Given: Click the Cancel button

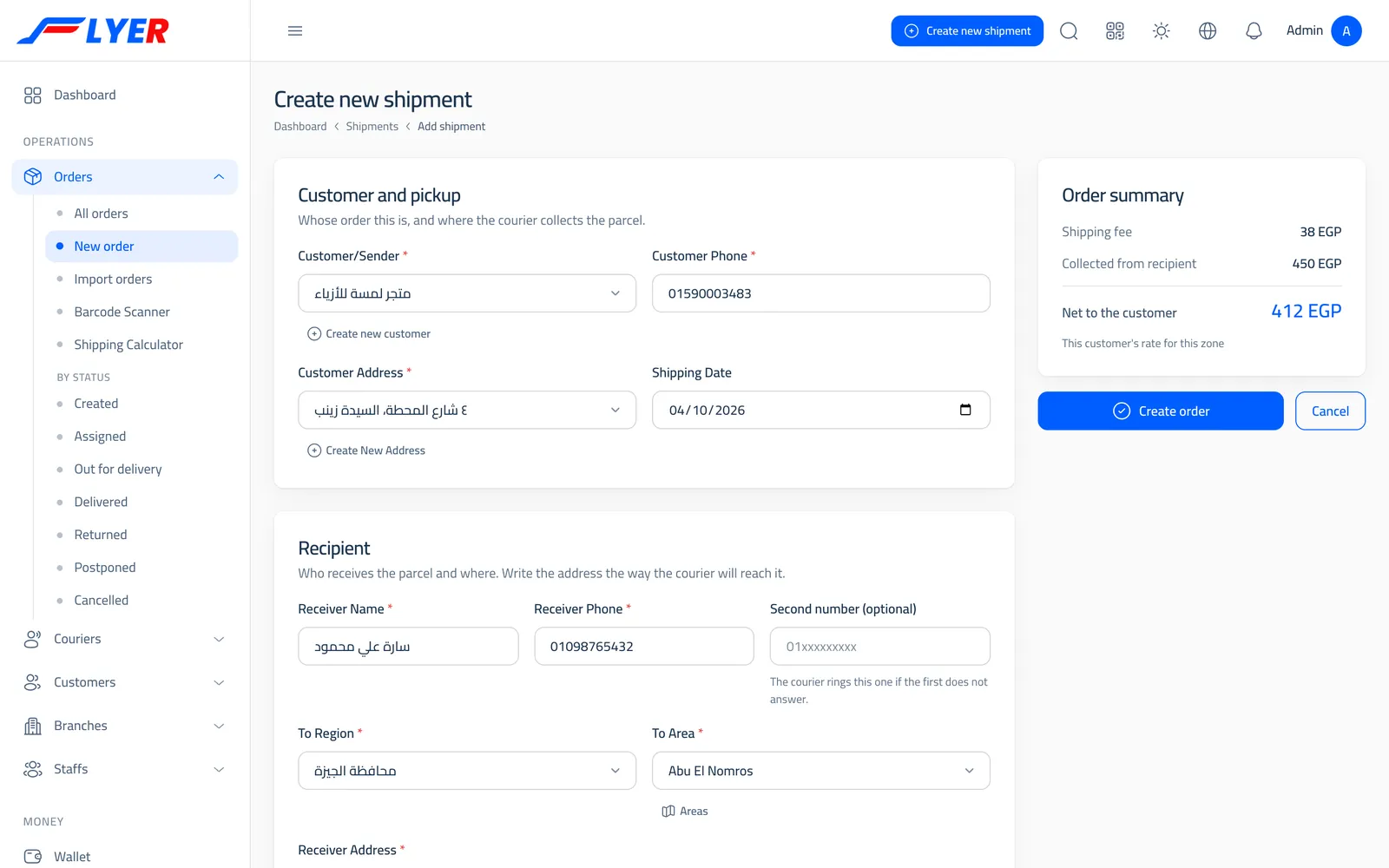Looking at the screenshot, I should pyautogui.click(x=1330, y=411).
